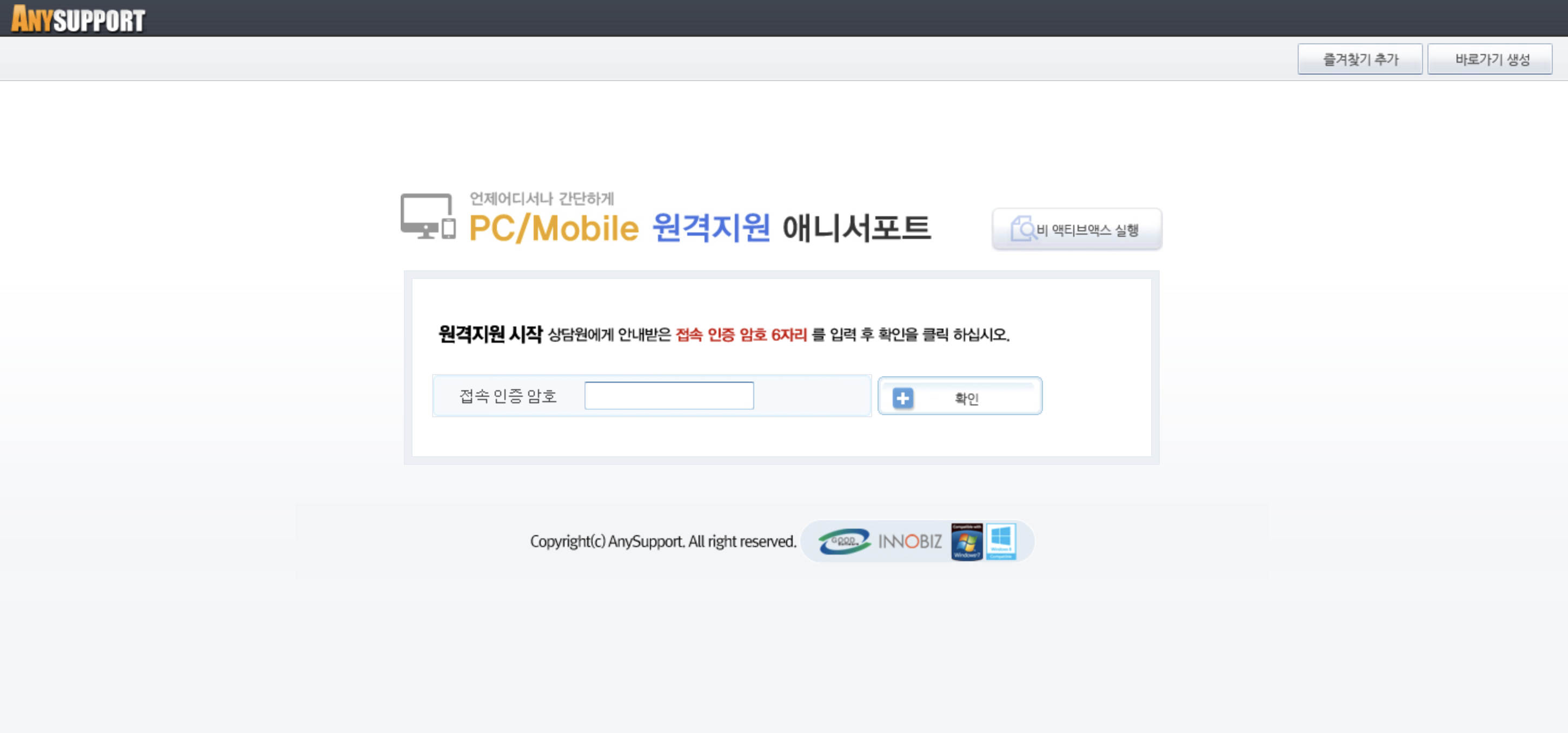This screenshot has height=733, width=1568.
Task: Create a shortcut with 바로가기 생성 button
Action: click(1490, 59)
